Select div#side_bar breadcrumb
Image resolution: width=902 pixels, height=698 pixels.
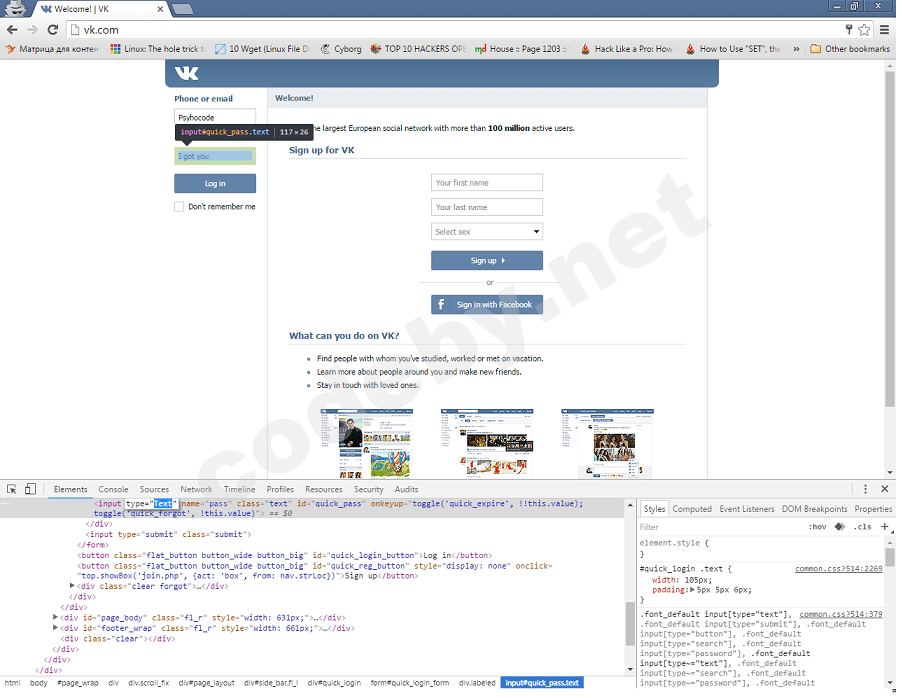270,682
